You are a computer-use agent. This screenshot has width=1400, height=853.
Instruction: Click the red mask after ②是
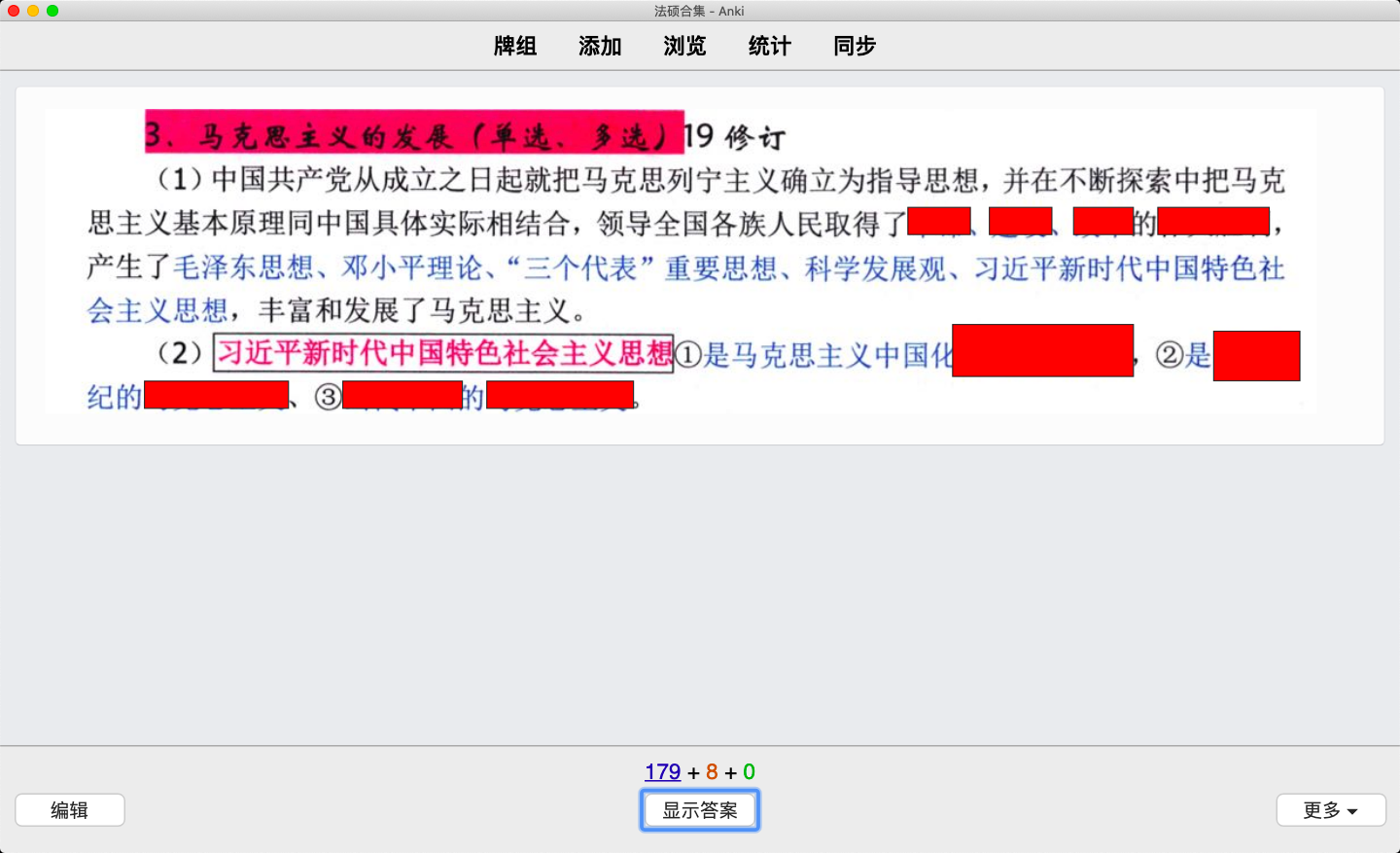click(1256, 356)
